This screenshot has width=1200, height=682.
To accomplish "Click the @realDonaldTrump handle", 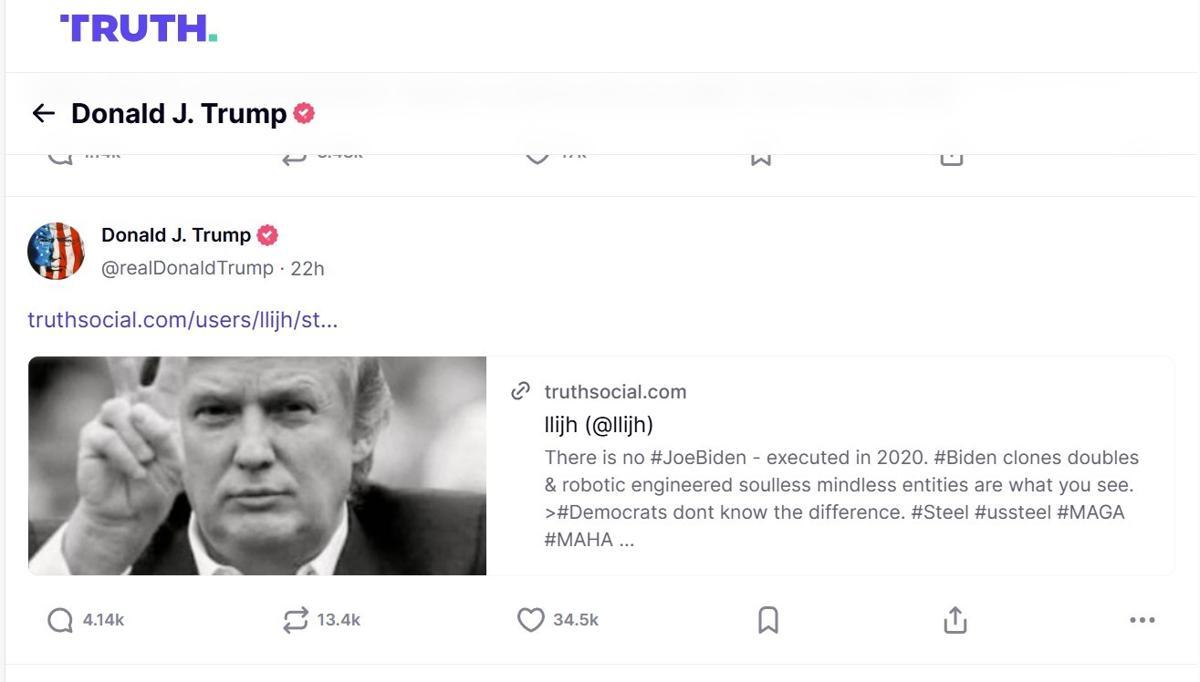I will coord(187,268).
